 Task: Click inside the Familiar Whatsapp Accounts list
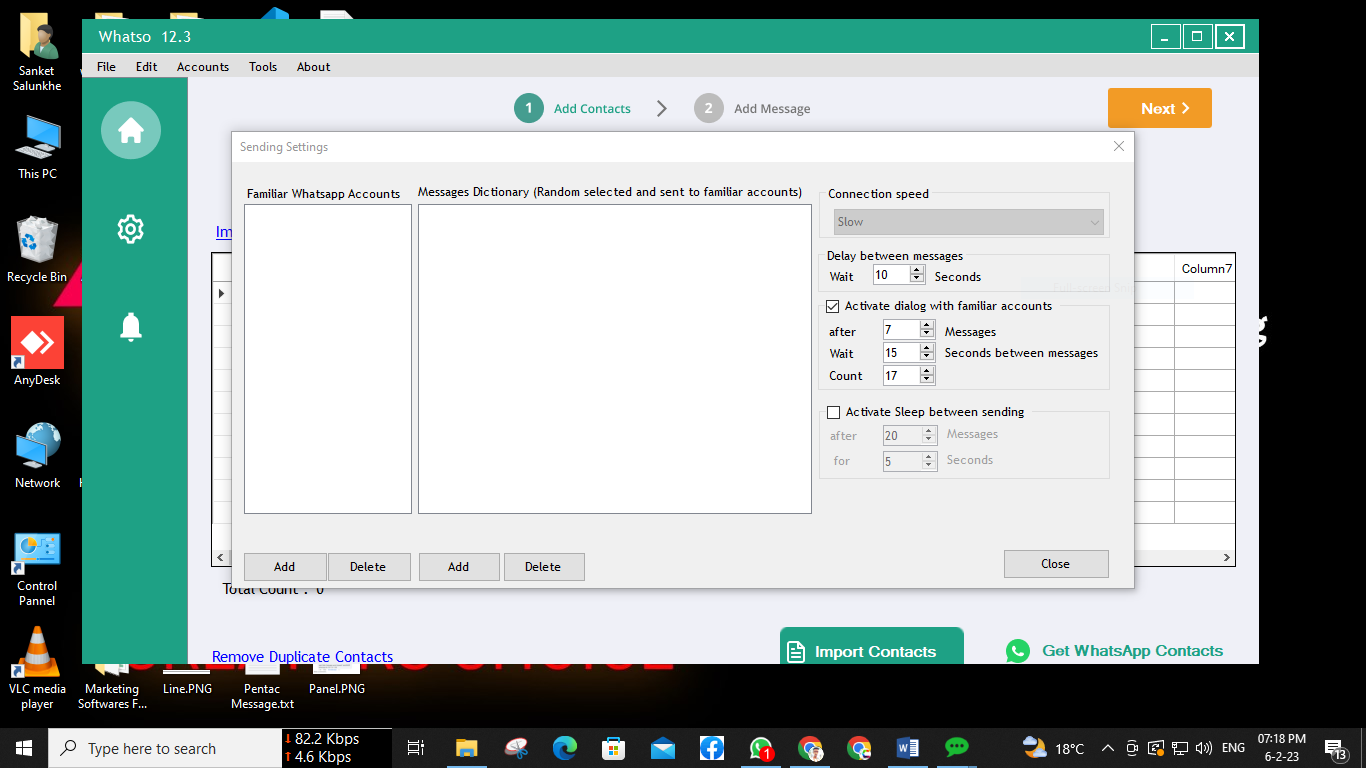pyautogui.click(x=328, y=358)
